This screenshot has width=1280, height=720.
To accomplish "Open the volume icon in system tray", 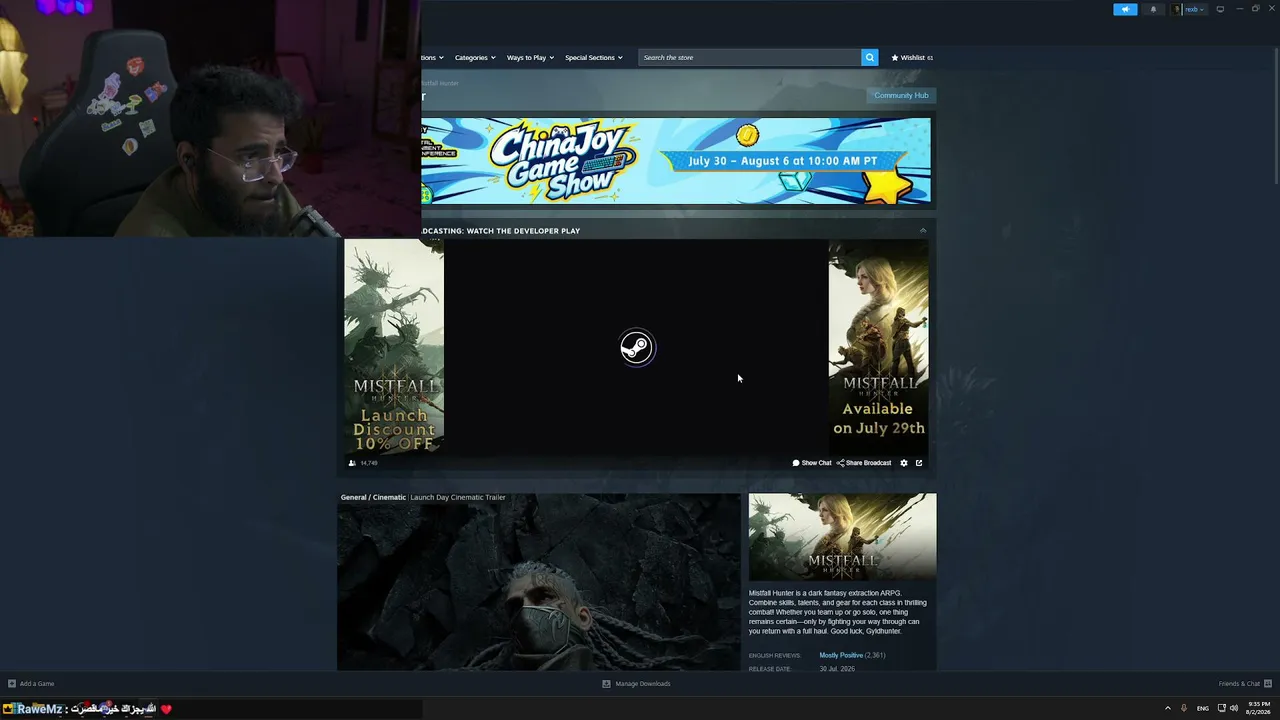I will coord(1234,708).
